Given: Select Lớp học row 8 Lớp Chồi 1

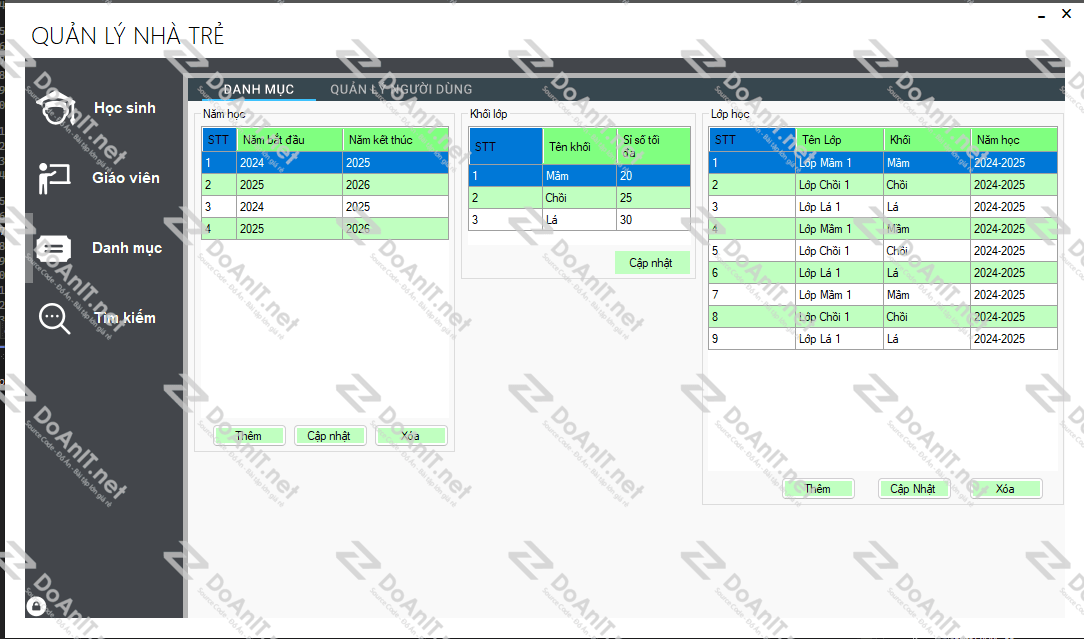Looking at the screenshot, I should coord(883,317).
